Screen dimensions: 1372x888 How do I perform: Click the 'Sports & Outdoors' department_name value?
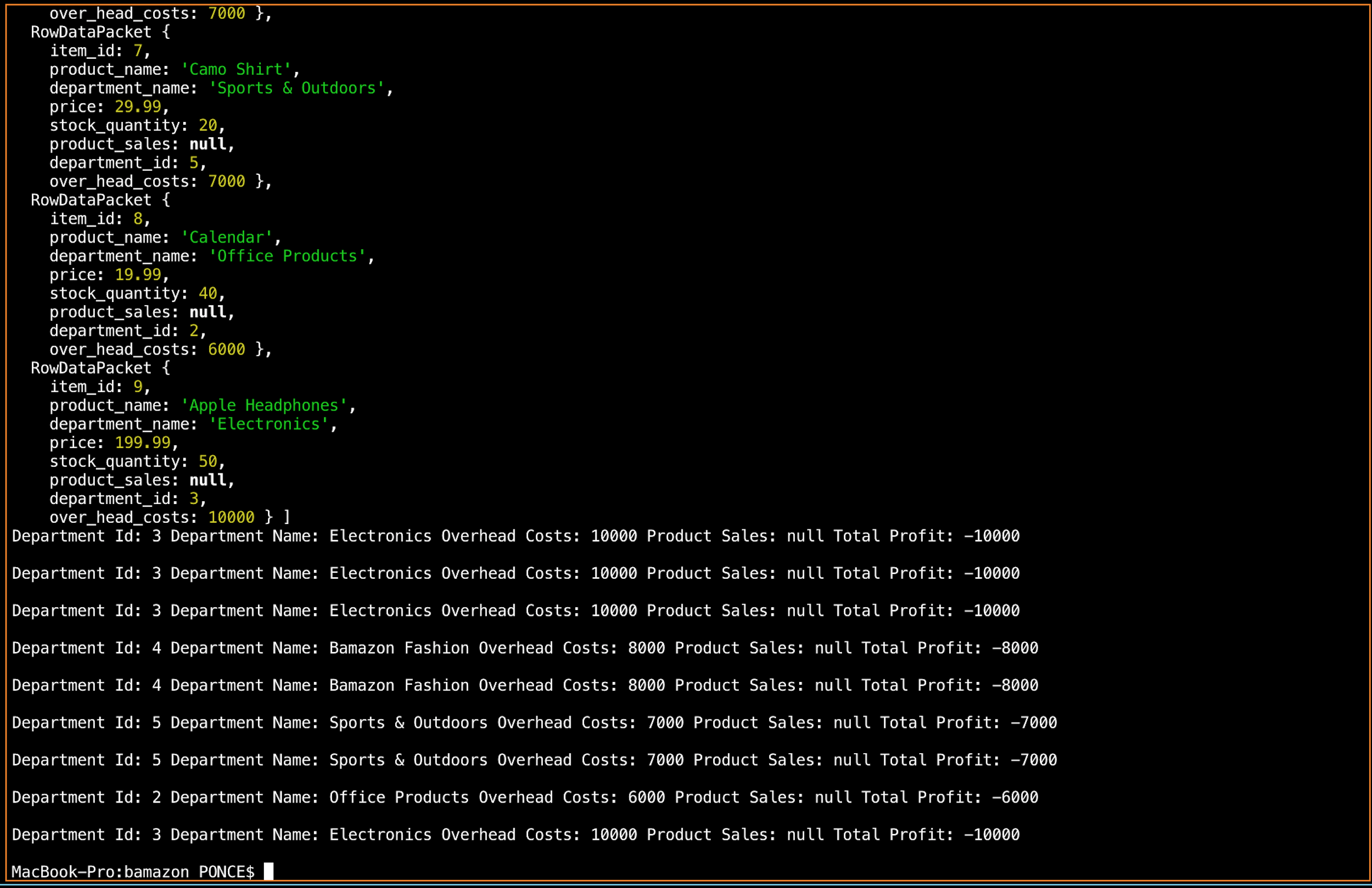coord(296,88)
